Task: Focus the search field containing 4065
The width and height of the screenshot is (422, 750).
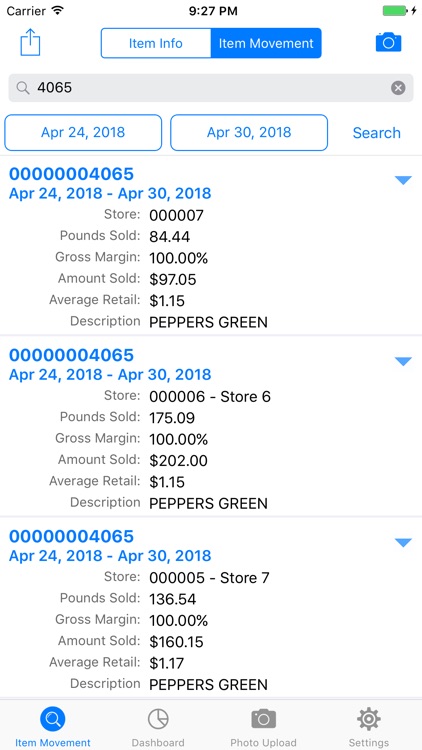Action: coord(211,88)
